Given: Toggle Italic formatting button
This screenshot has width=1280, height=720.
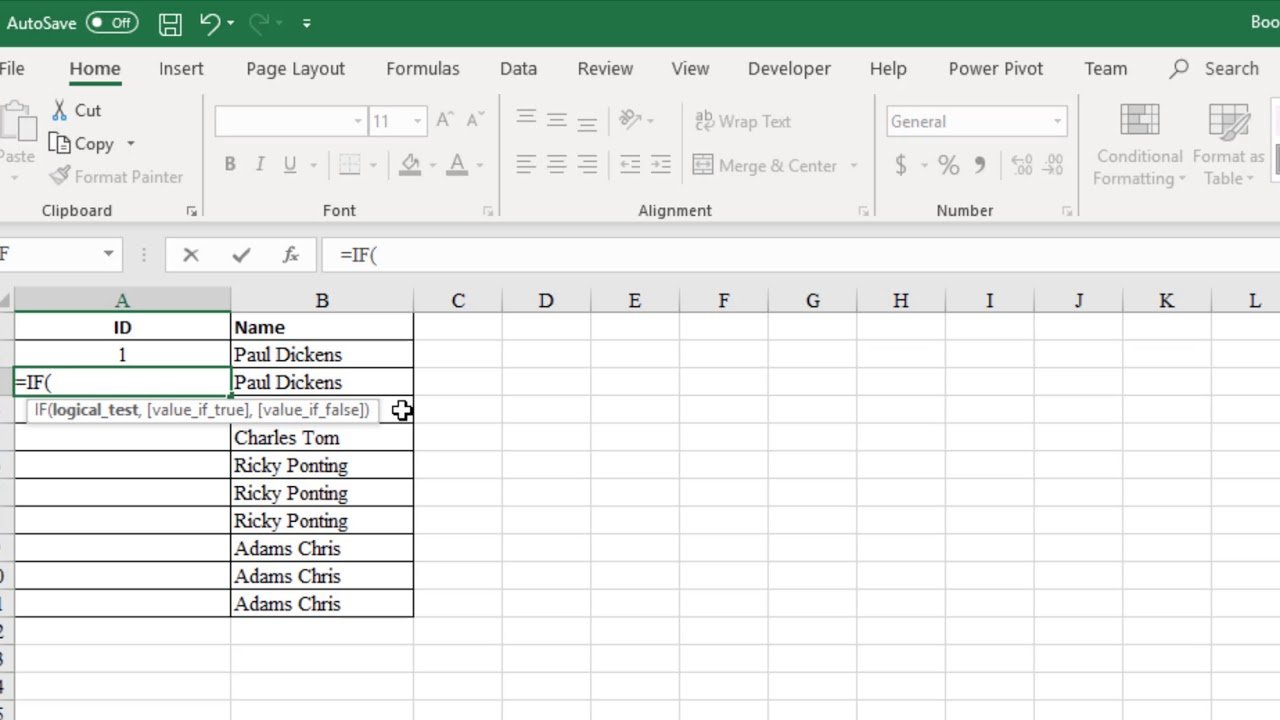Looking at the screenshot, I should pos(260,165).
